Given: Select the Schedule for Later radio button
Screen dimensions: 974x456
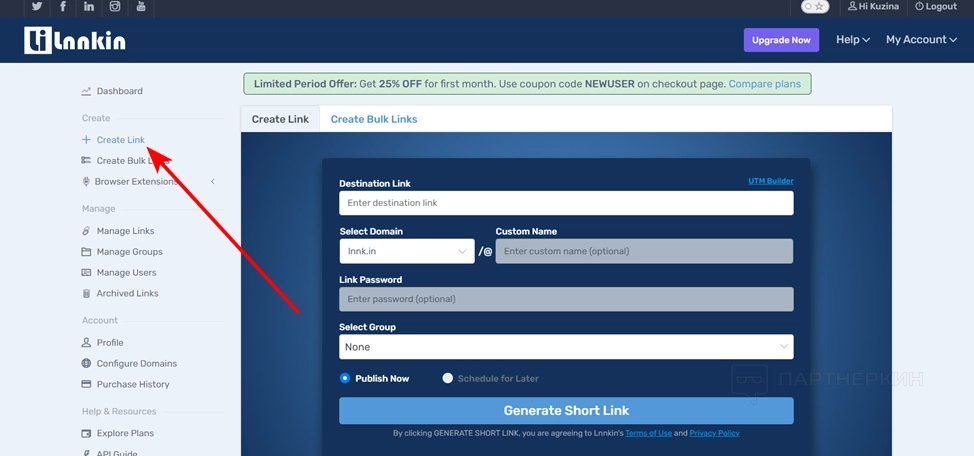Looking at the screenshot, I should pos(447,378).
